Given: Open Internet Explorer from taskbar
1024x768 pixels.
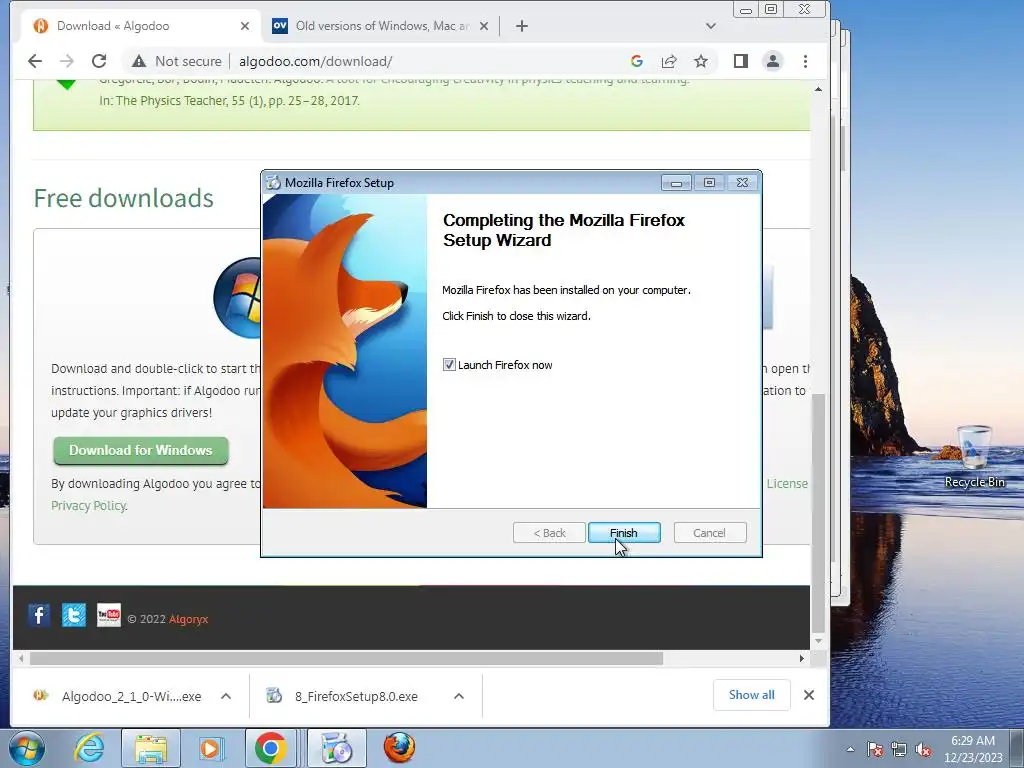Looking at the screenshot, I should click(89, 748).
